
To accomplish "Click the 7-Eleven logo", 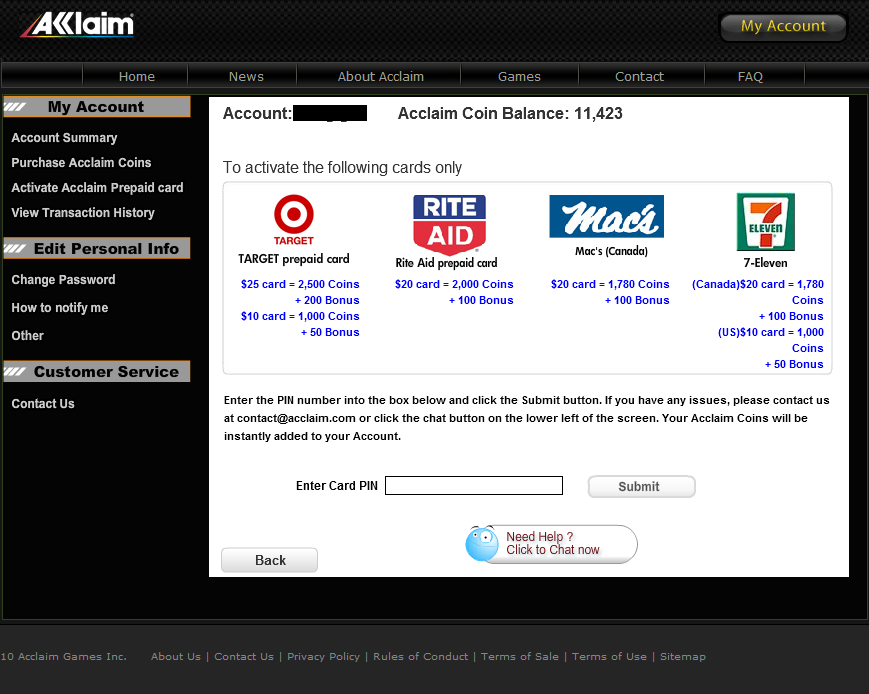I will tap(765, 222).
